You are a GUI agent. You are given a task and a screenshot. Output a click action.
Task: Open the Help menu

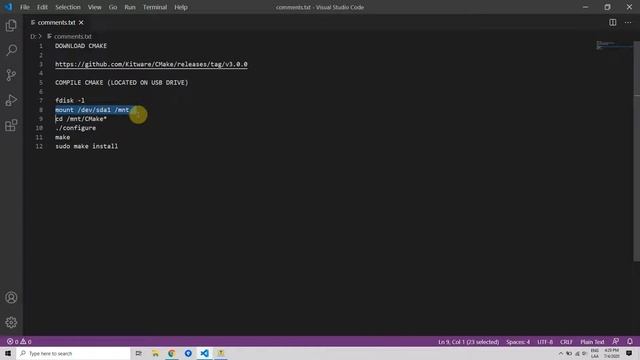point(181,7)
